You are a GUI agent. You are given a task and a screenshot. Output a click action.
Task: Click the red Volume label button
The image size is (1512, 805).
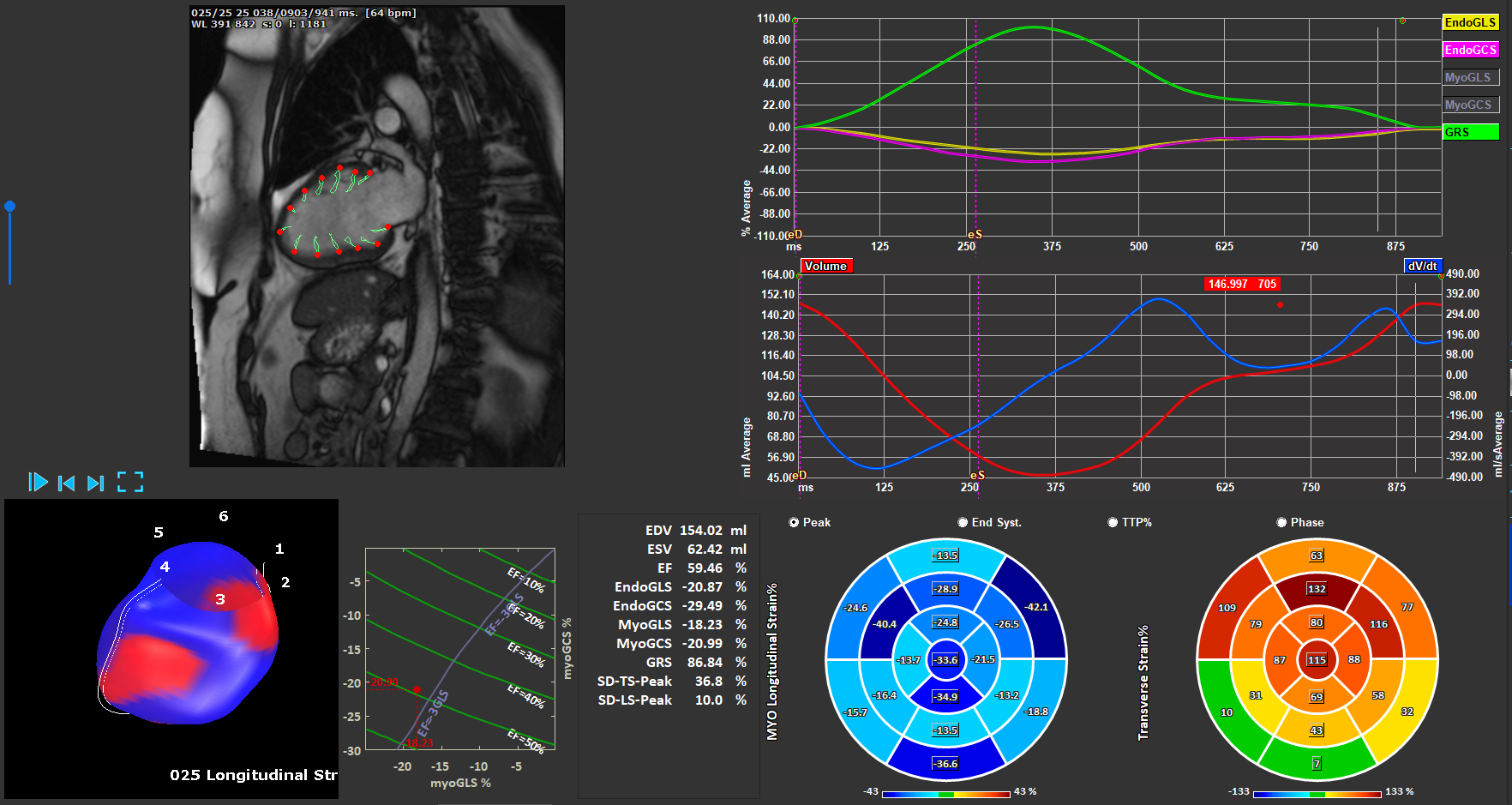(x=825, y=266)
